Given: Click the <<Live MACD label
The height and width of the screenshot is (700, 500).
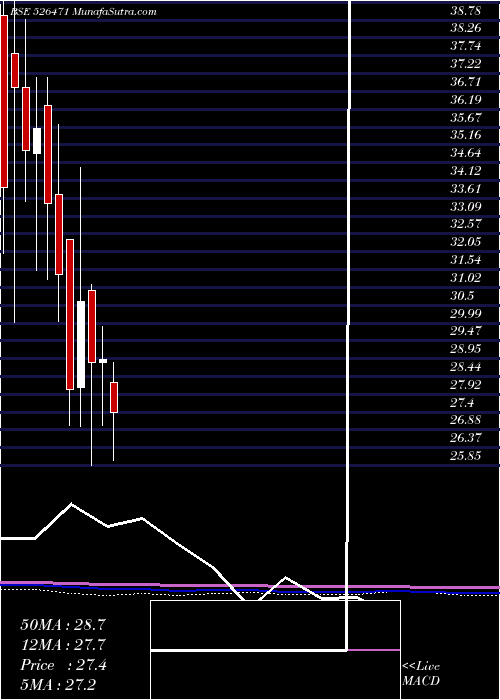Looking at the screenshot, I should click(x=421, y=674).
